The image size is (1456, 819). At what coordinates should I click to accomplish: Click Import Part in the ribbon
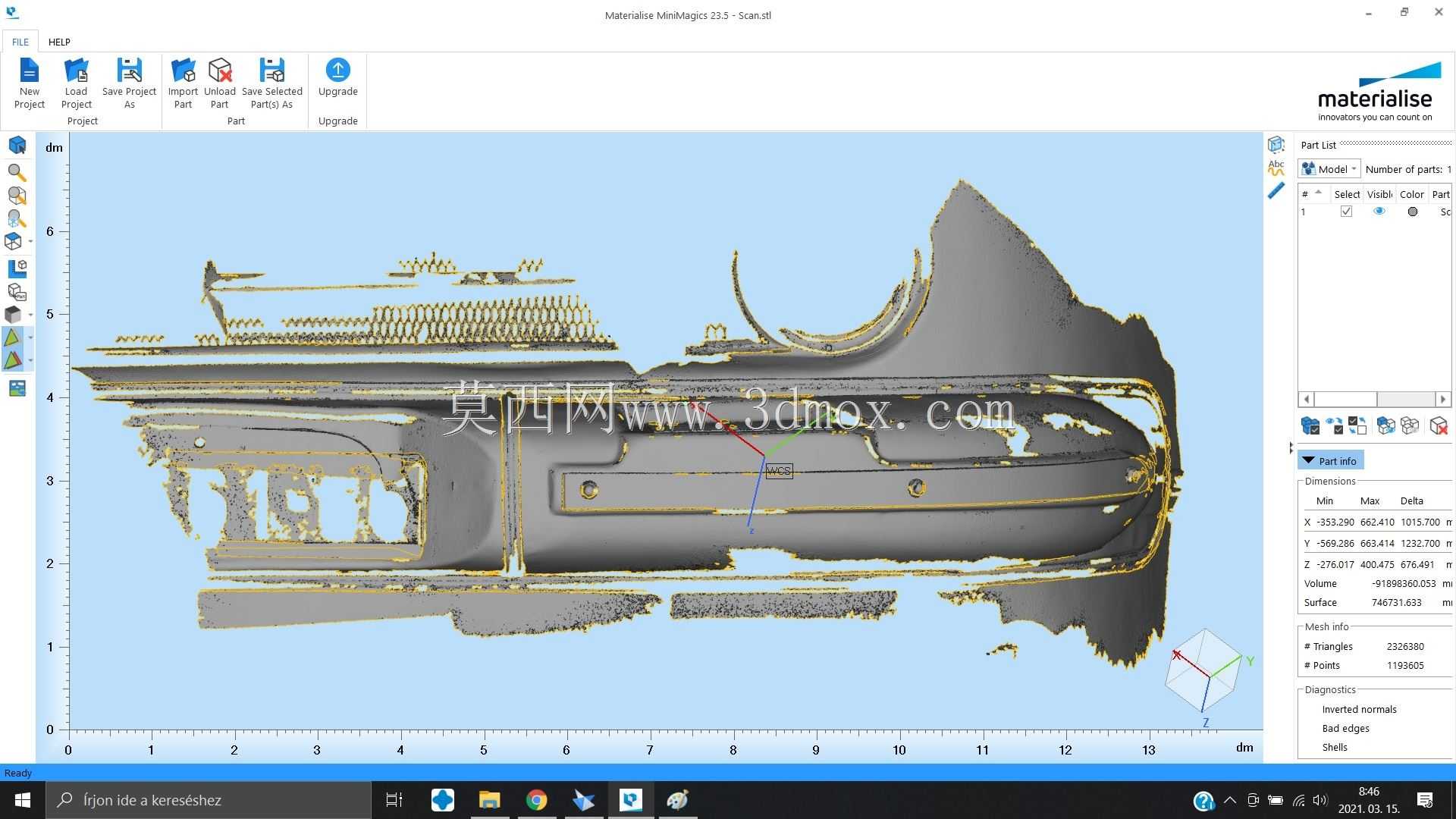tap(183, 83)
